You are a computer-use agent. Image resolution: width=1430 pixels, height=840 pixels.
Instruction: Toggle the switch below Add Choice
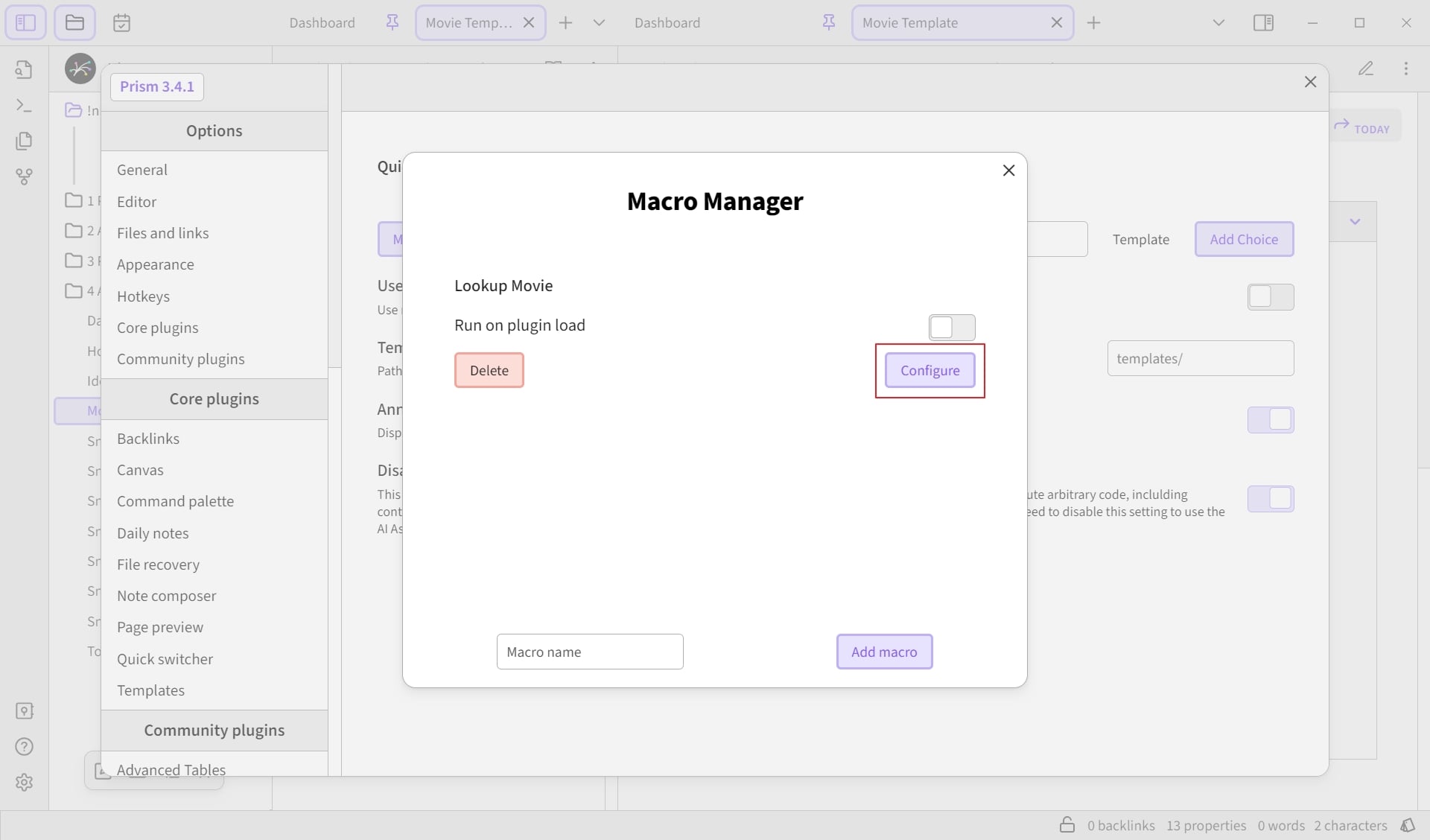click(x=1270, y=296)
